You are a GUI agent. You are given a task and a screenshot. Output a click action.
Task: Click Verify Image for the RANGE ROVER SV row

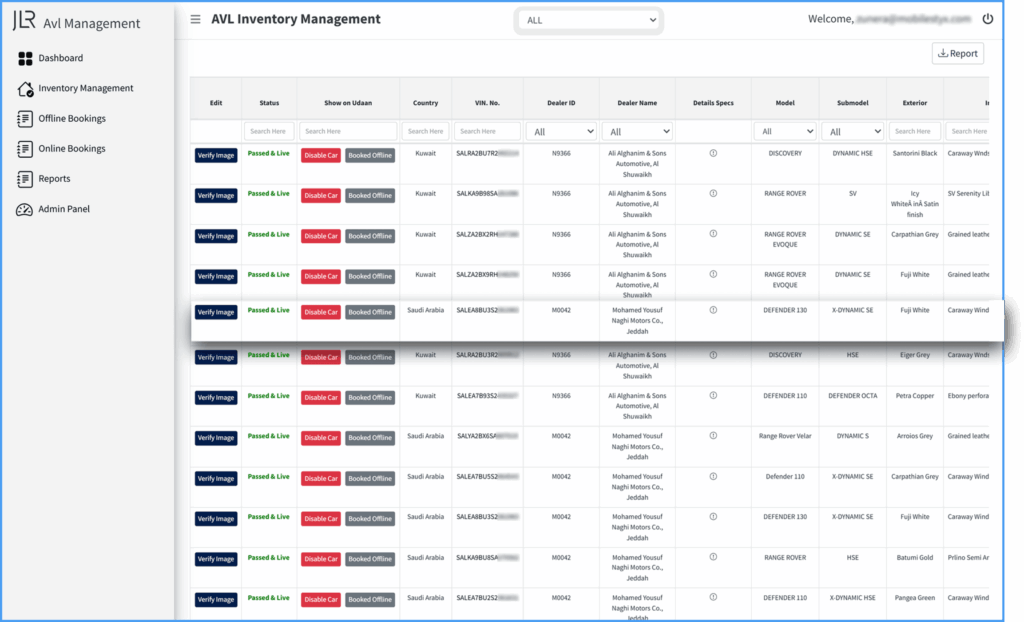pos(216,195)
